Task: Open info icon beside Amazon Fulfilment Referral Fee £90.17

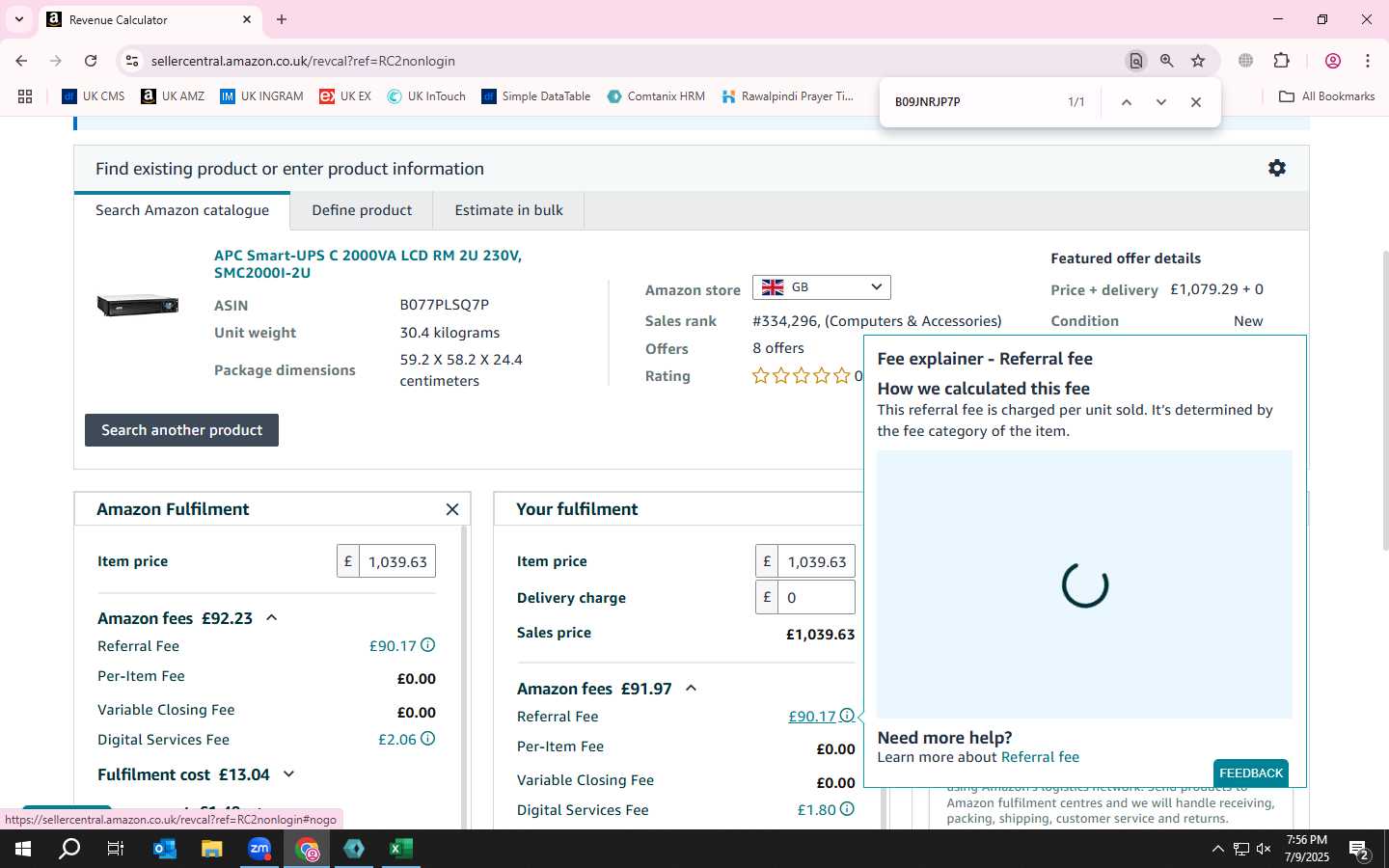Action: coord(428,645)
